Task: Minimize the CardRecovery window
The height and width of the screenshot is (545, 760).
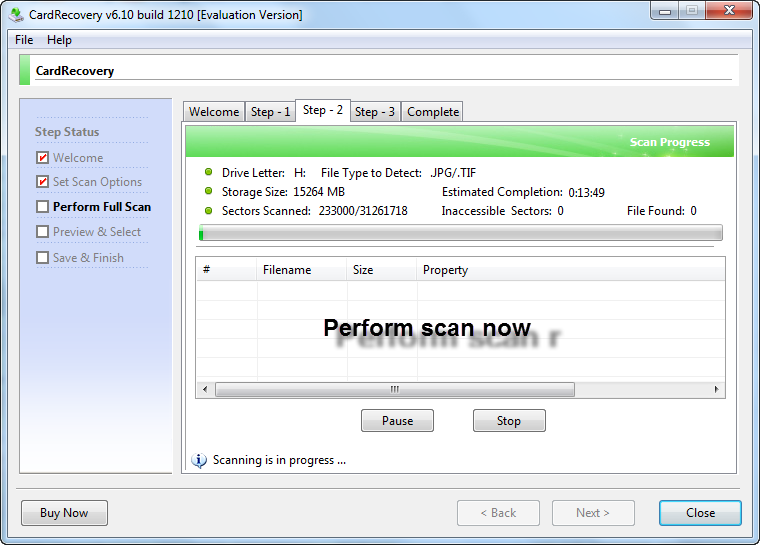Action: 665,11
